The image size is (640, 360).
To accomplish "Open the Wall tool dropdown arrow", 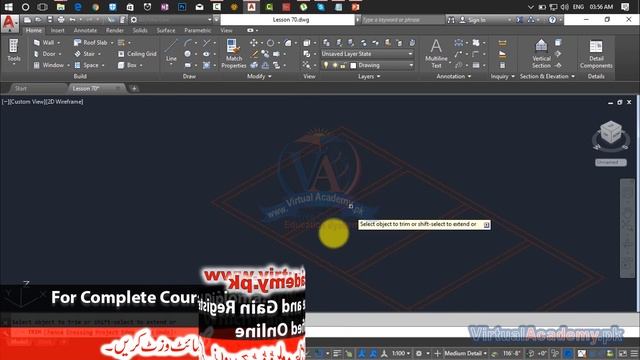I will click(59, 43).
